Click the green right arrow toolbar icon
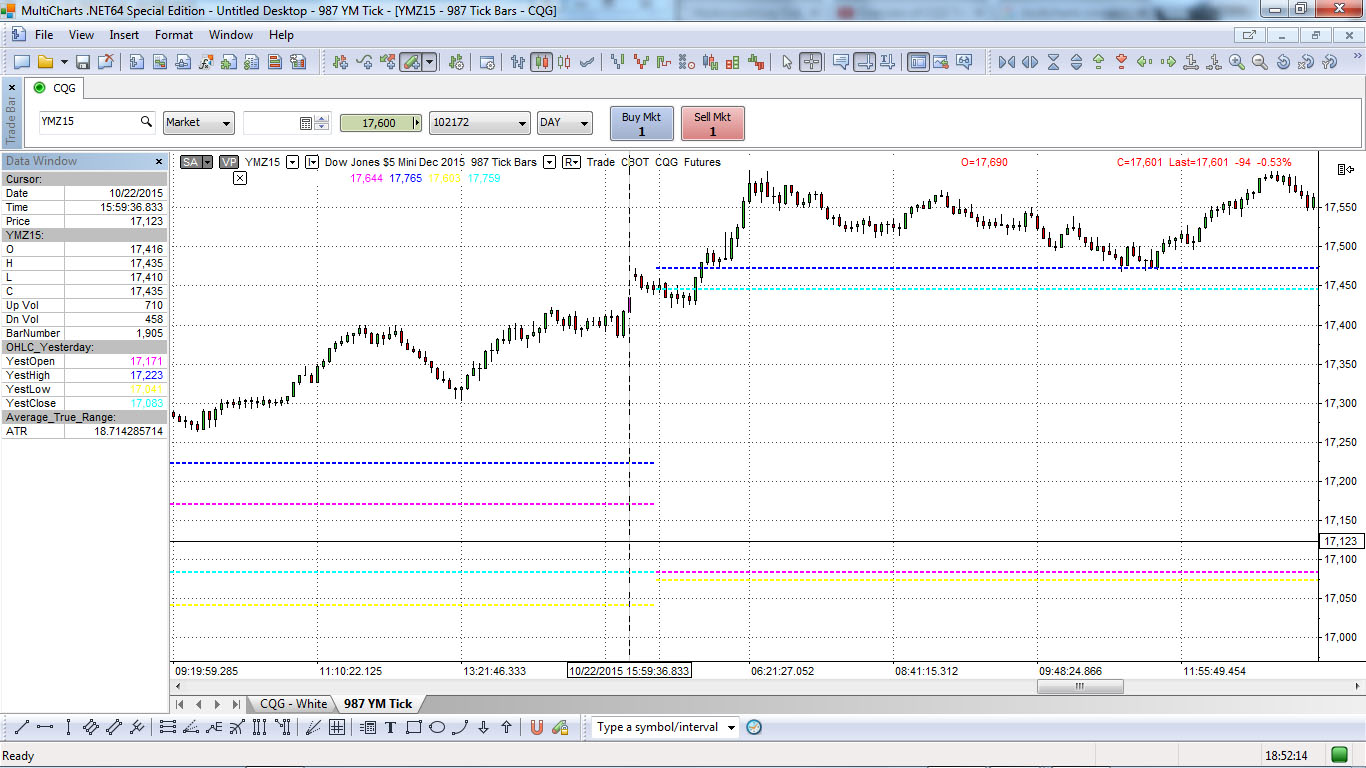 [1168, 62]
